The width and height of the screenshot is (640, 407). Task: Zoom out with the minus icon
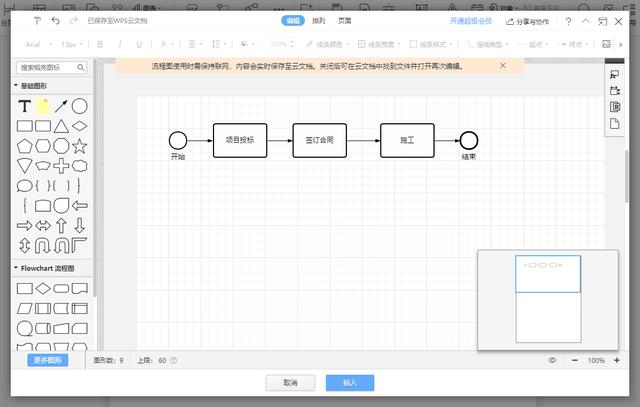tap(575, 360)
